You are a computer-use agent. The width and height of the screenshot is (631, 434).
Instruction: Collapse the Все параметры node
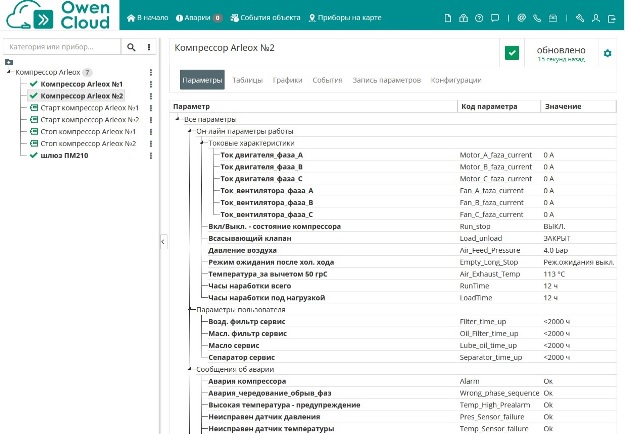pyautogui.click(x=177, y=119)
